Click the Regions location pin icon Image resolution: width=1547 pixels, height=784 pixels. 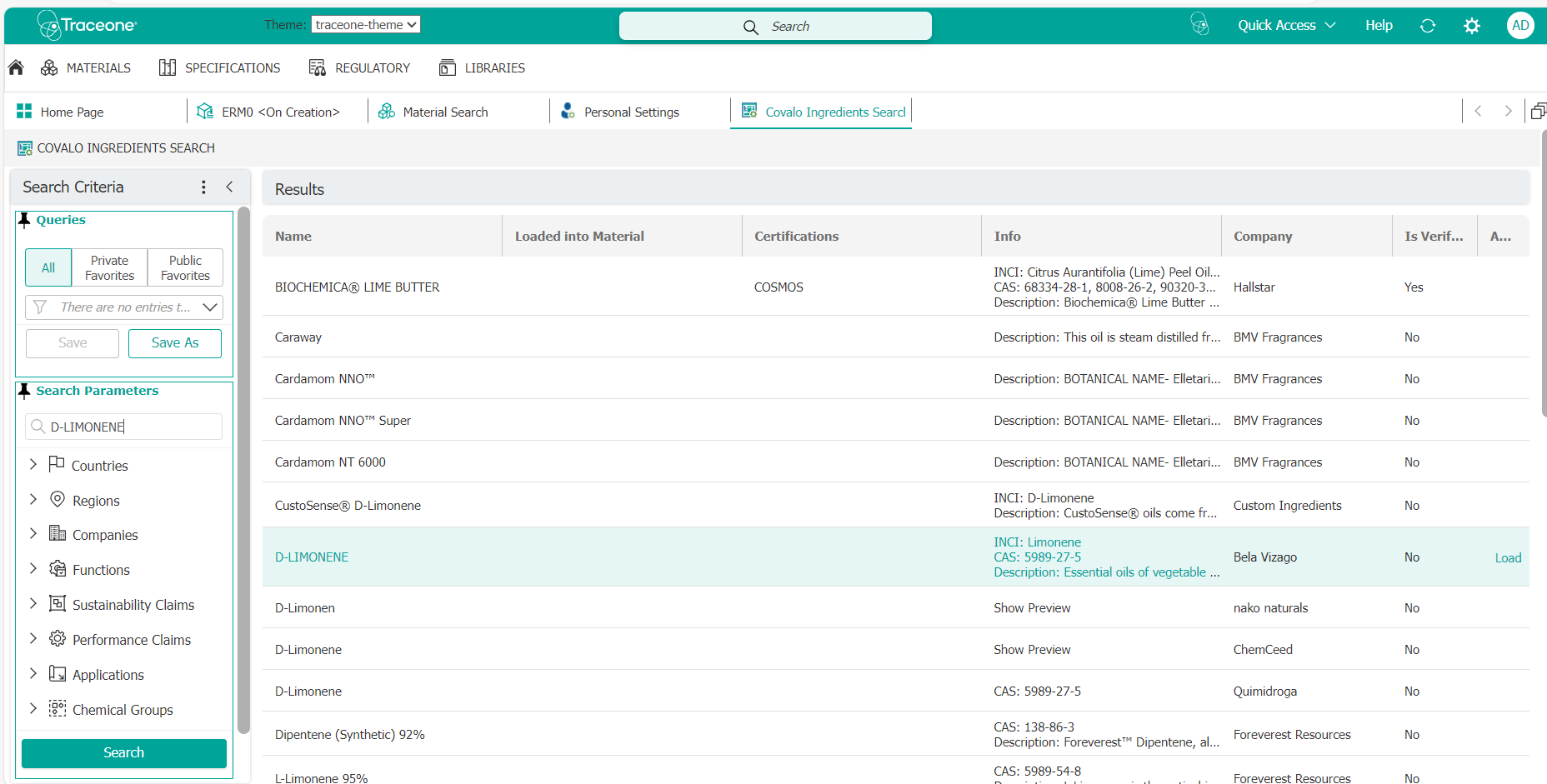point(58,499)
